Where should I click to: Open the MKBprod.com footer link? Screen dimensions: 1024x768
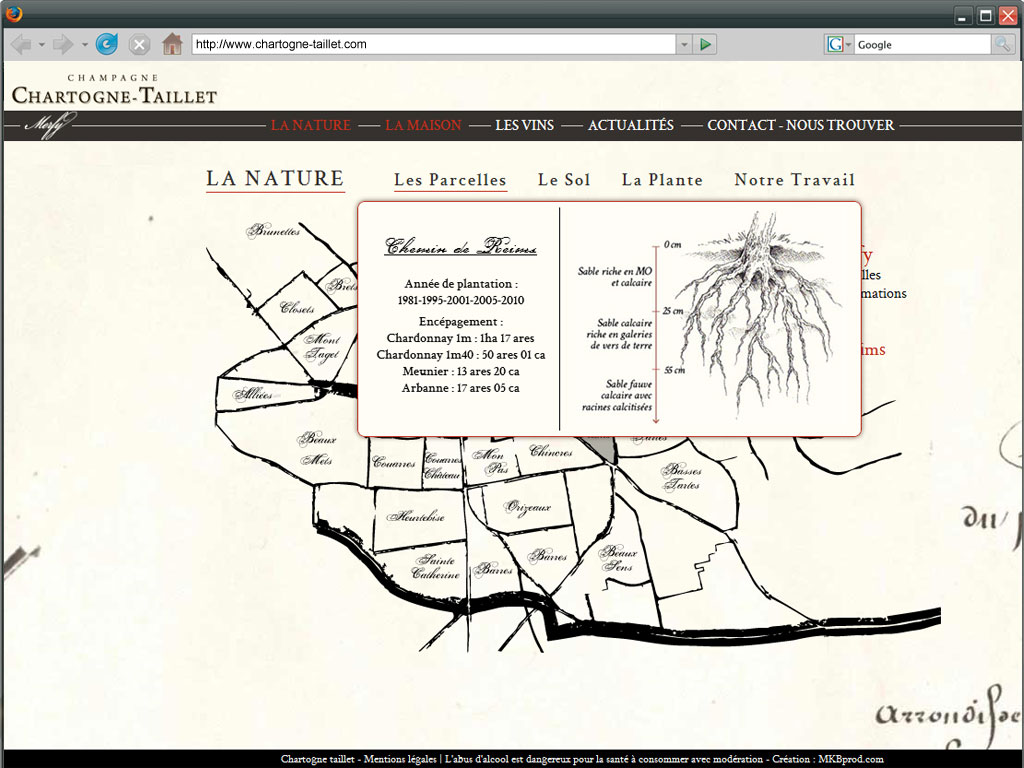pyautogui.click(x=851, y=759)
